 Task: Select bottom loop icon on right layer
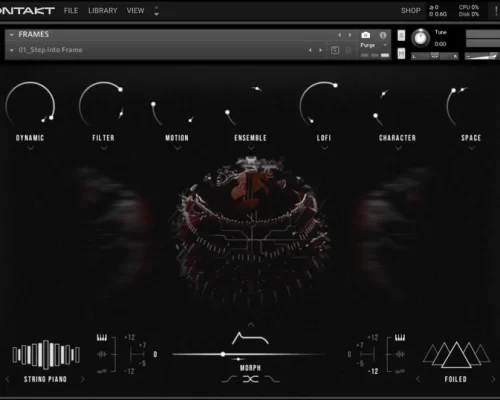pyautogui.click(x=400, y=371)
